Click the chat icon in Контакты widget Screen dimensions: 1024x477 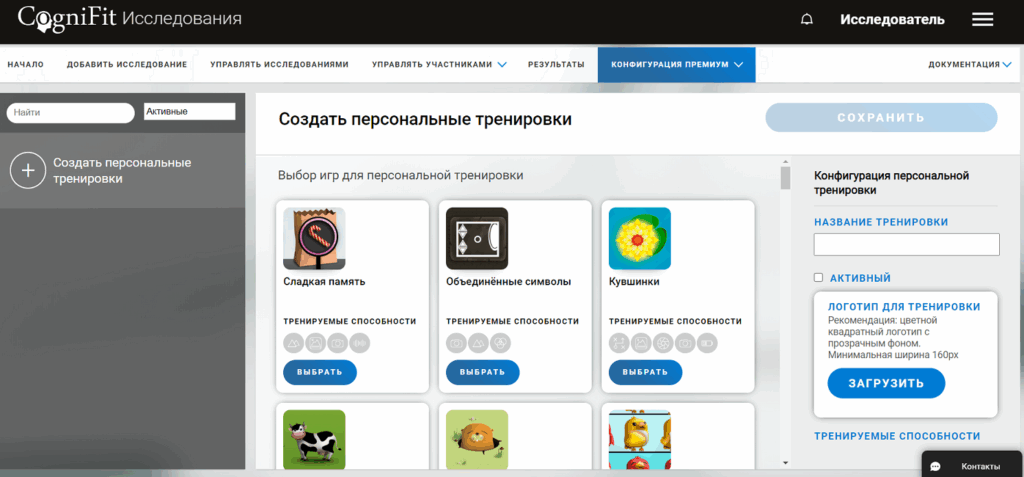(x=936, y=466)
